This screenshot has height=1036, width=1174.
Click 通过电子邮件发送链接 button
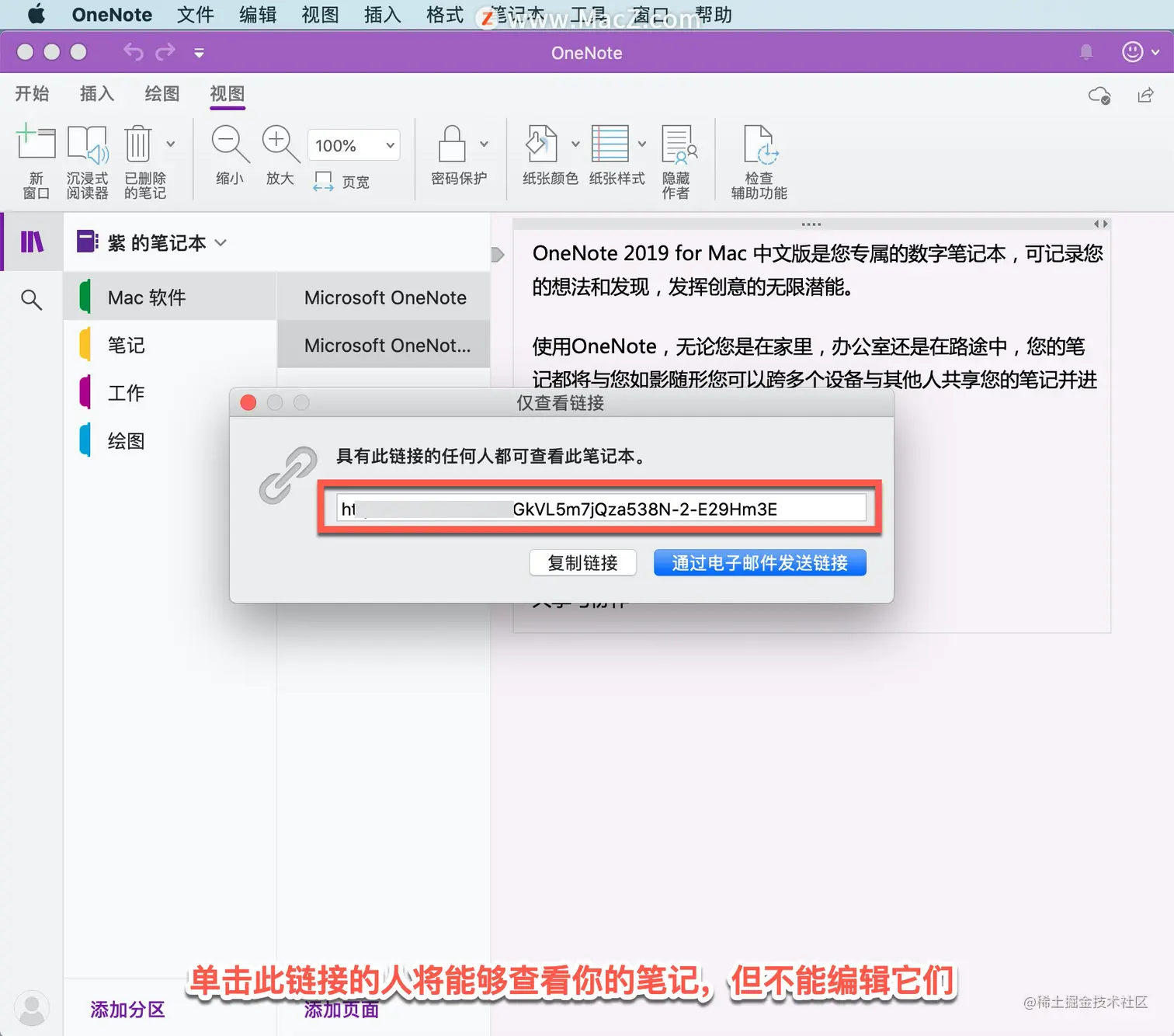(x=759, y=563)
